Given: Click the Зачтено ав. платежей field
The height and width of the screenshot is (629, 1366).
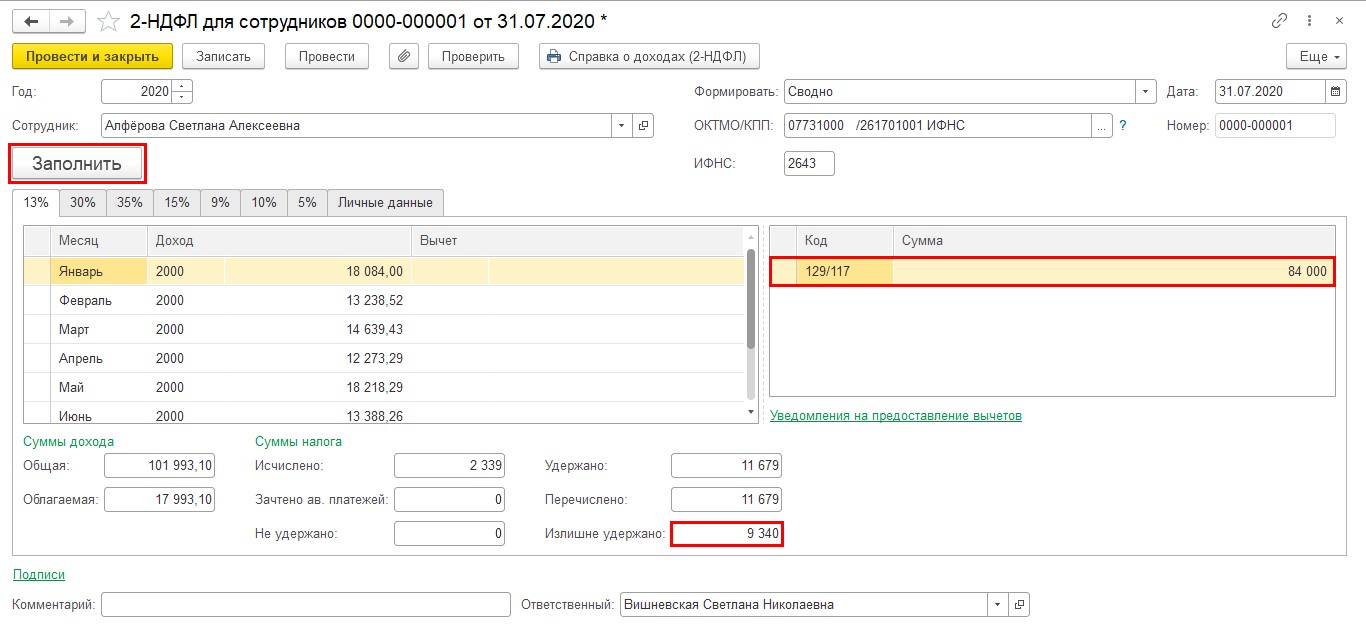Looking at the screenshot, I should click(449, 499).
